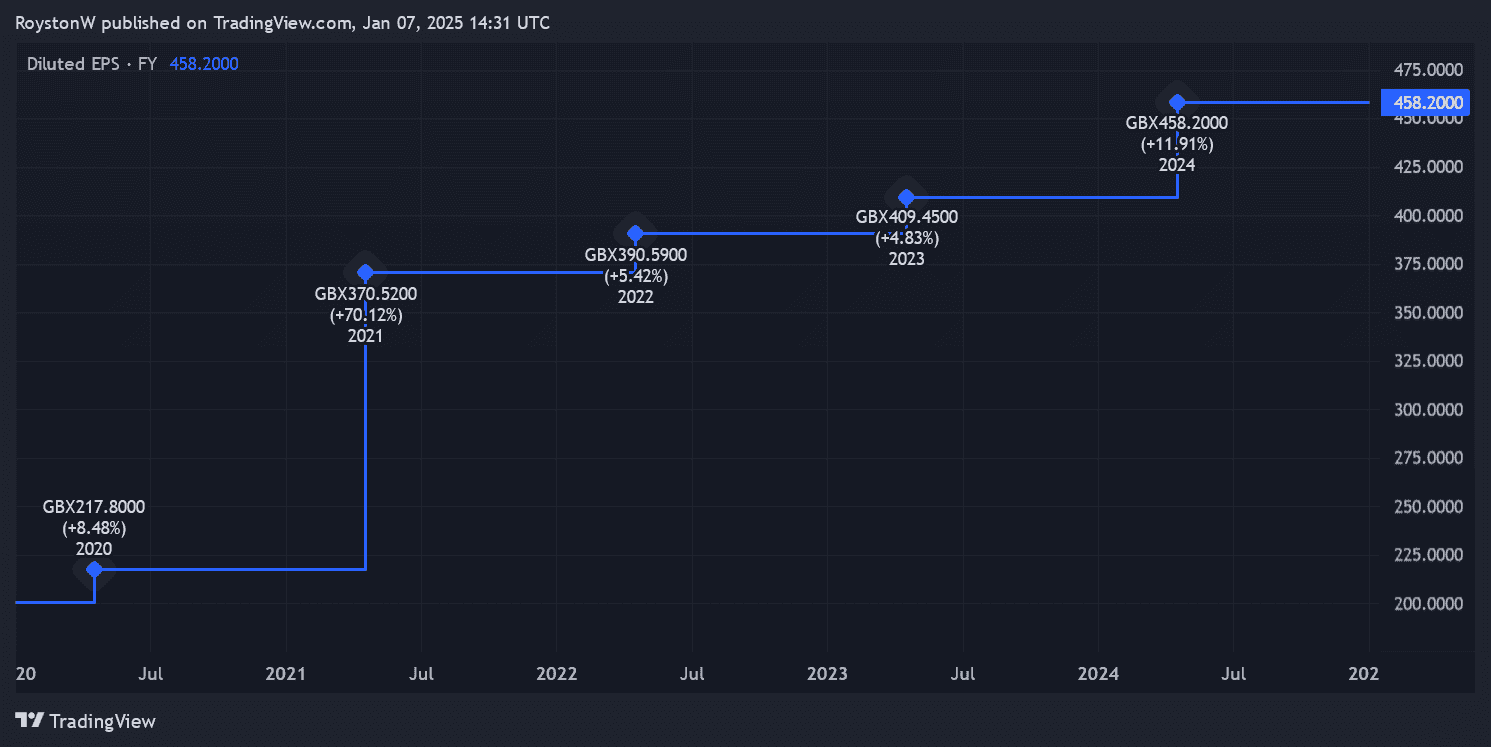
Task: Click the 2024 diamond data marker
Action: point(1177,102)
